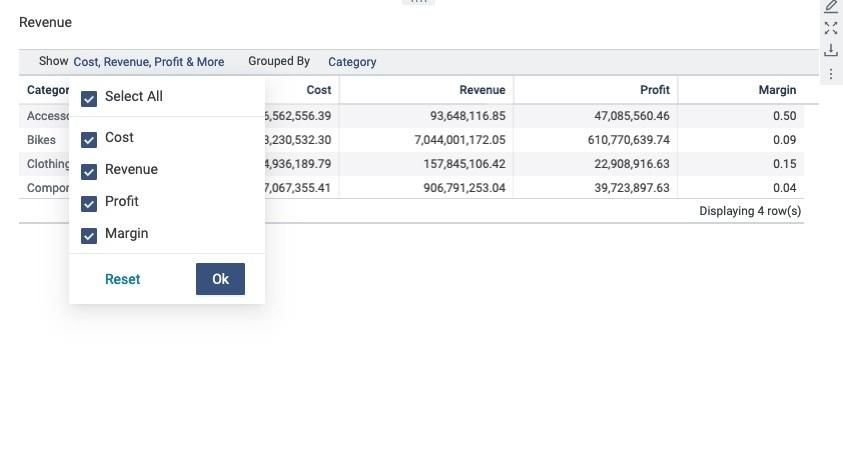843x463 pixels.
Task: Click the Reset link
Action: point(122,279)
